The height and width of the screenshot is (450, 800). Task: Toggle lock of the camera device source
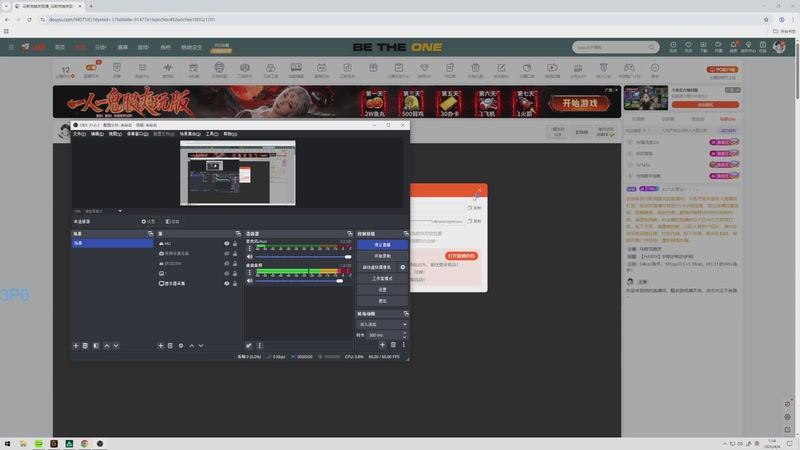(235, 254)
